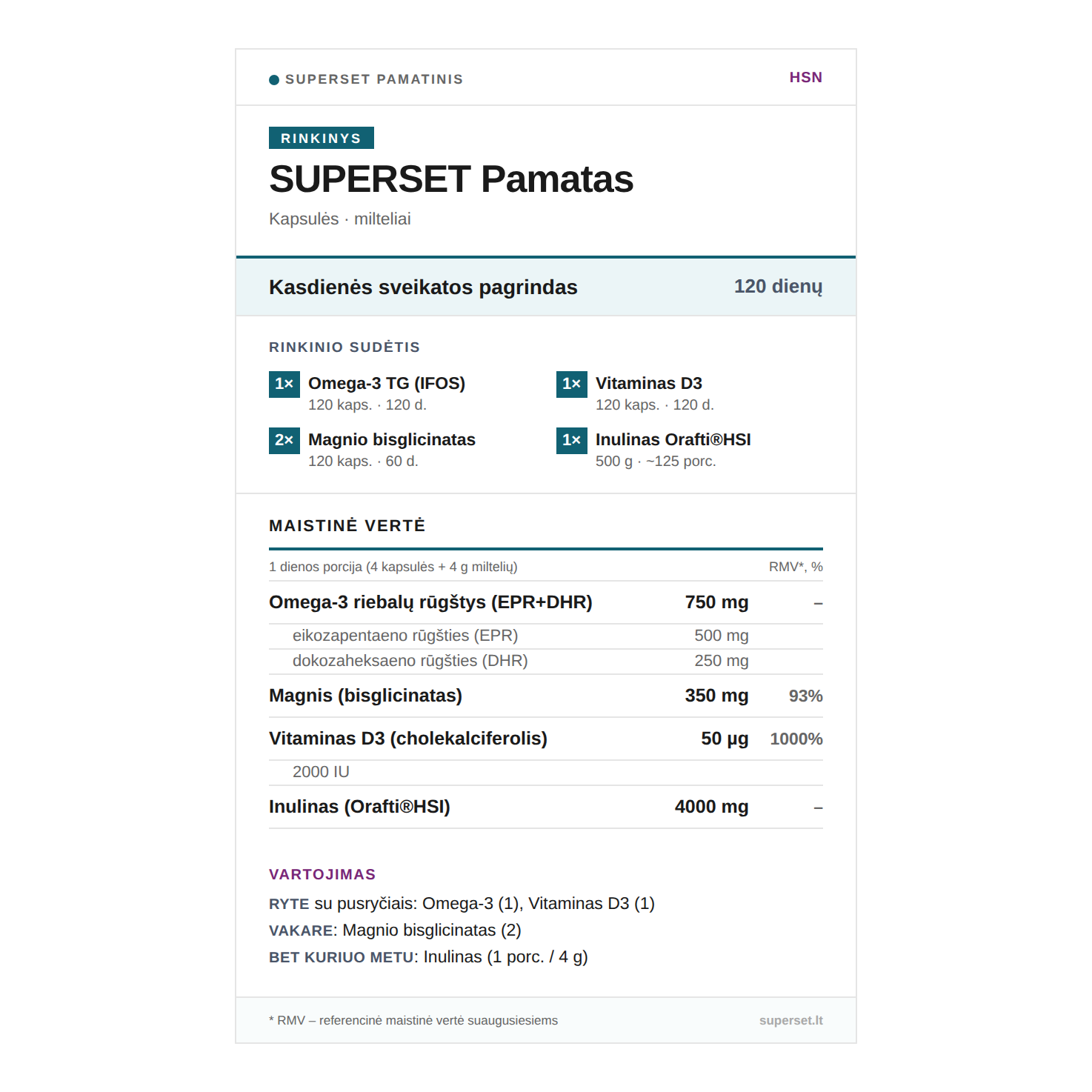Click the teal dot beside SUPERSET PAMATINIS
Screen dimensions: 1092x1092
point(274,80)
